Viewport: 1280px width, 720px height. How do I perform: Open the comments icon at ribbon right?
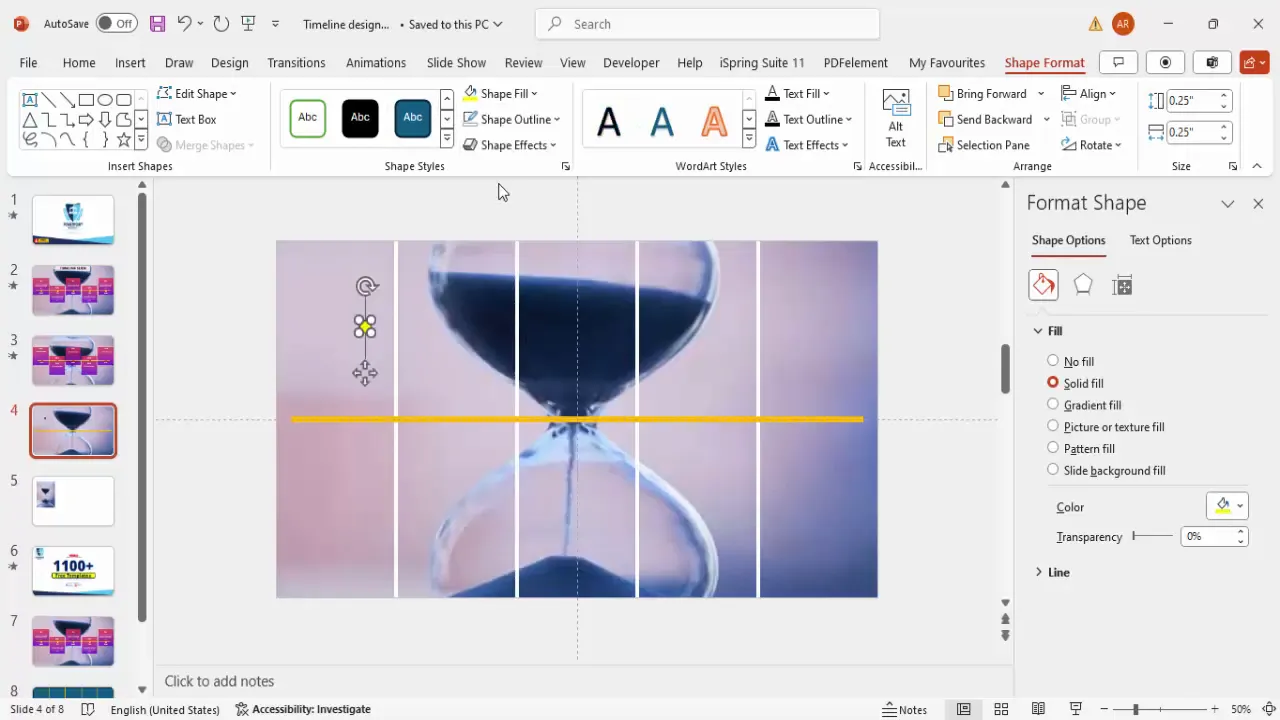point(1119,62)
